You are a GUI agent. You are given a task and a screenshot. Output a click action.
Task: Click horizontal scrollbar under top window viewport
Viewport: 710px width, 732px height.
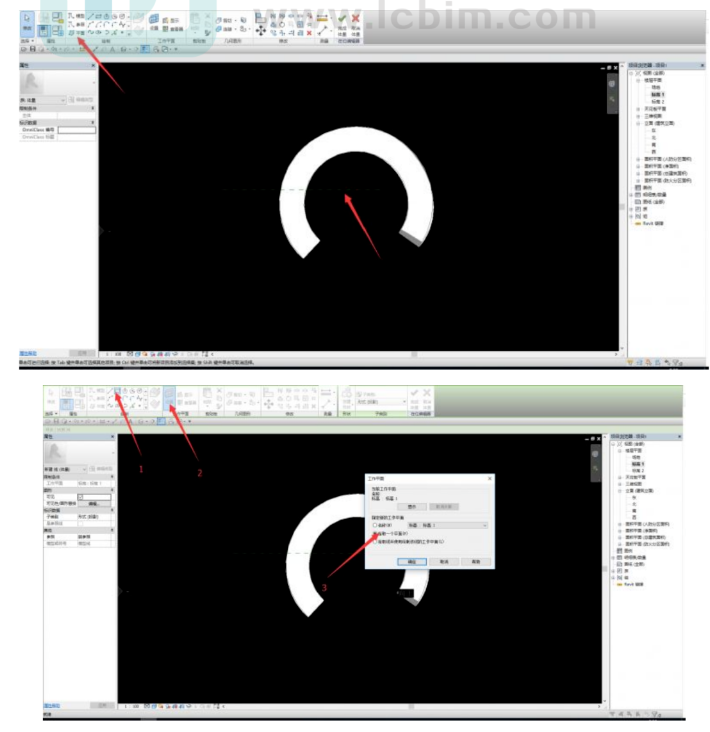(413, 354)
